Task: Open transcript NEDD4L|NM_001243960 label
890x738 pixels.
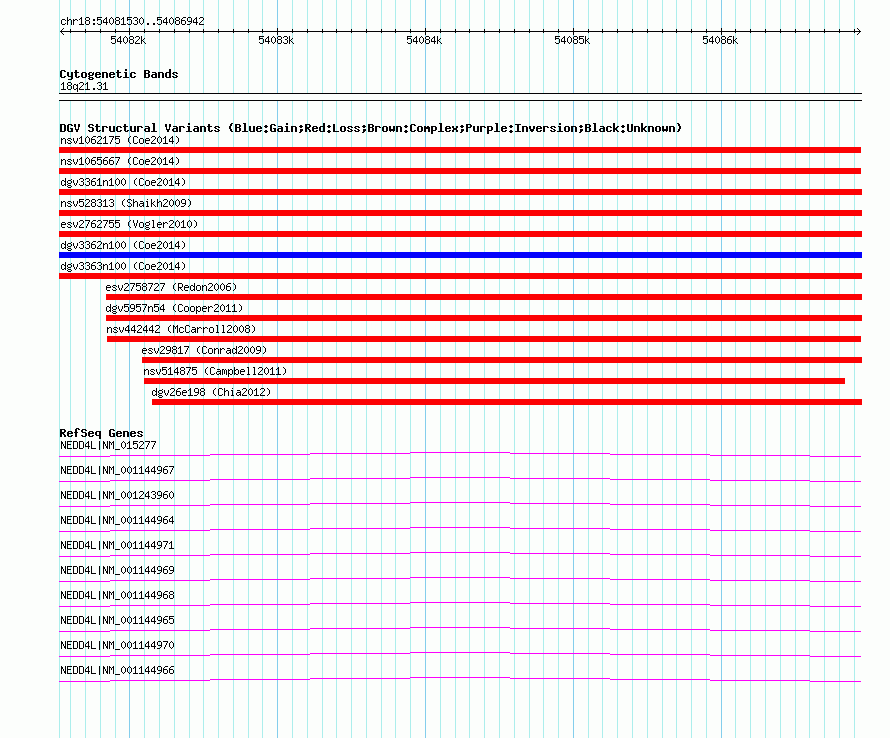Action: click(x=117, y=496)
